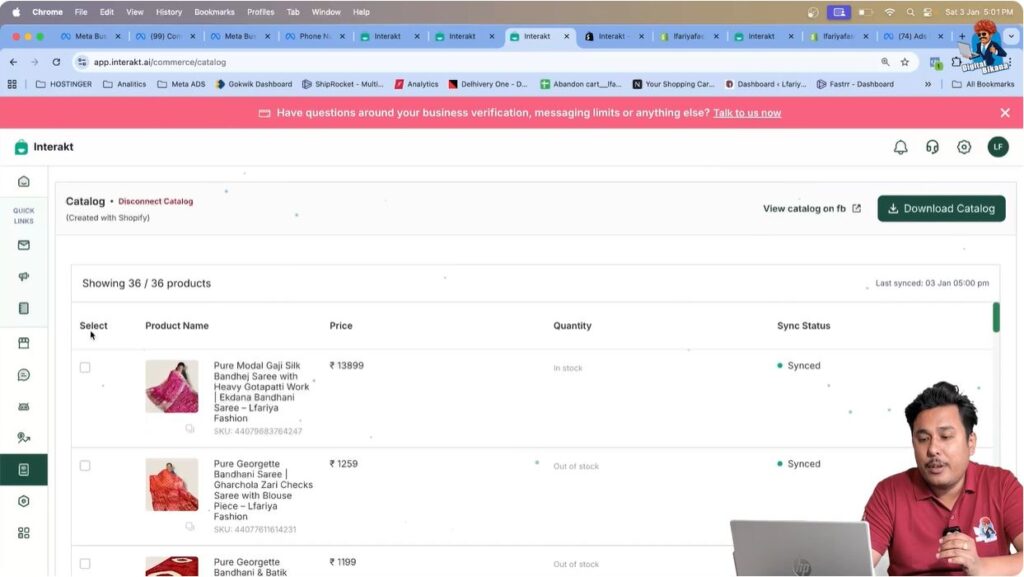Open the Chrome extensions puzzle icon
The width and height of the screenshot is (1024, 577).
956,62
